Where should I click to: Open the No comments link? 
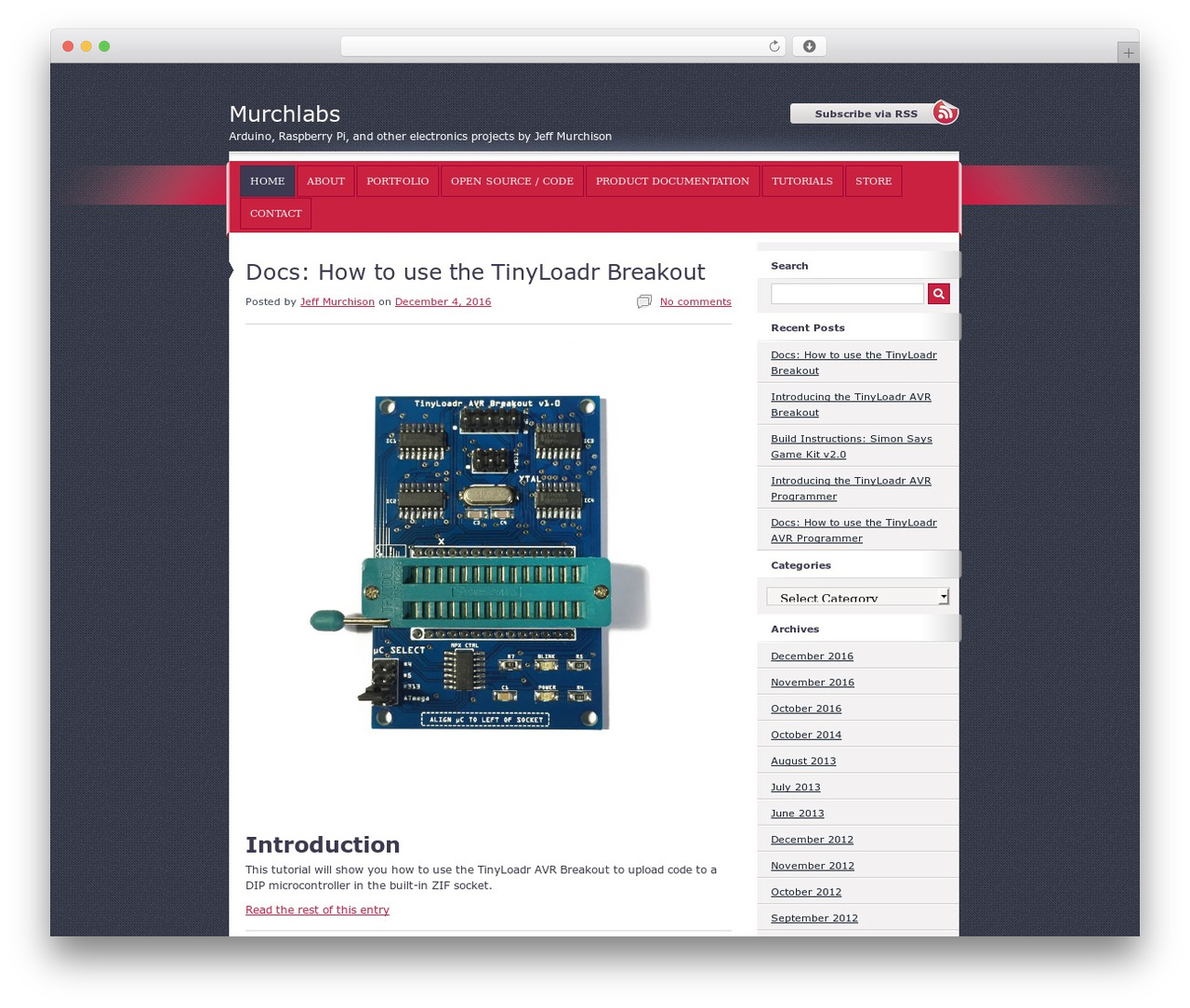coord(695,301)
